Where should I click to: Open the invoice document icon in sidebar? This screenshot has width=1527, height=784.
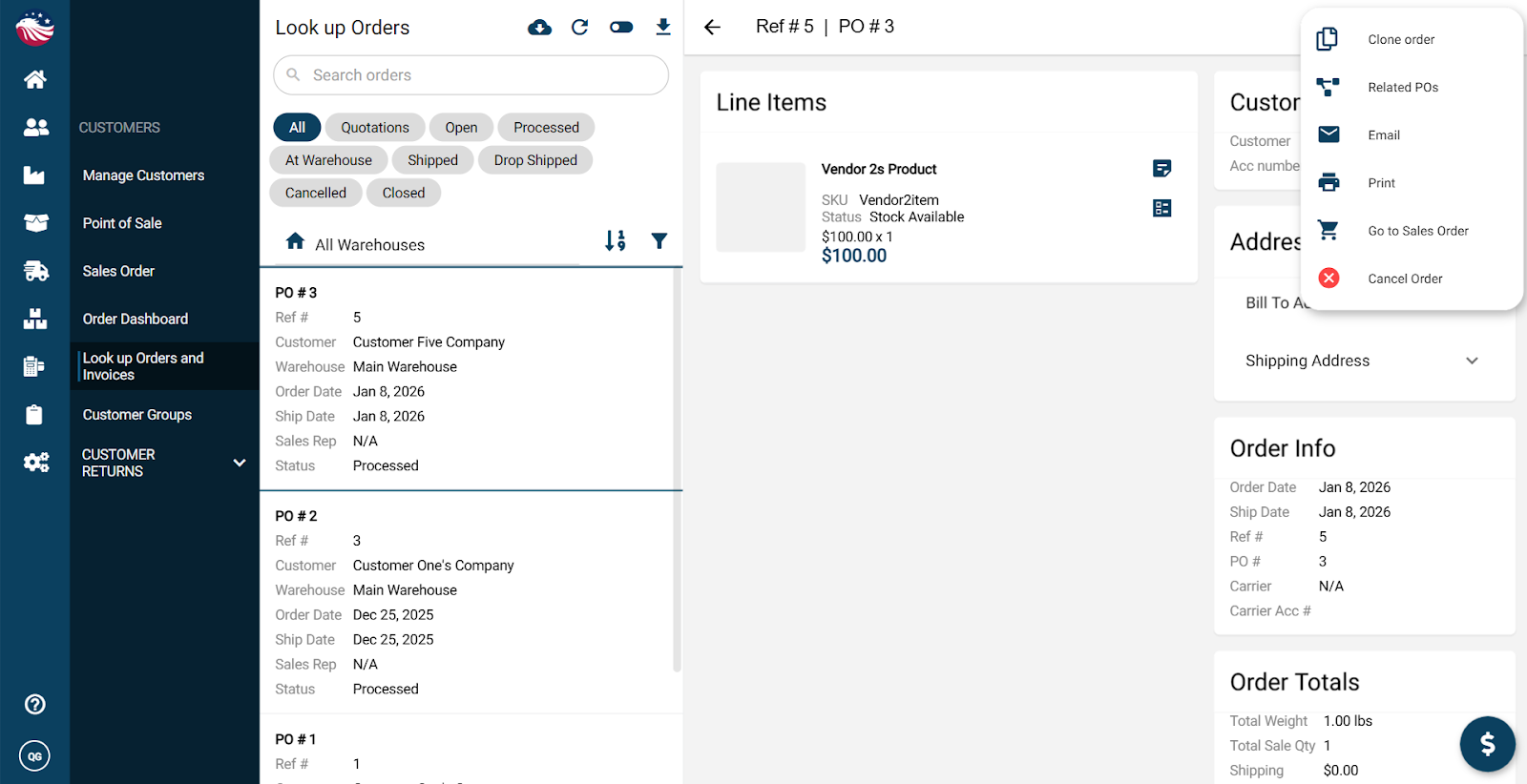point(34,366)
